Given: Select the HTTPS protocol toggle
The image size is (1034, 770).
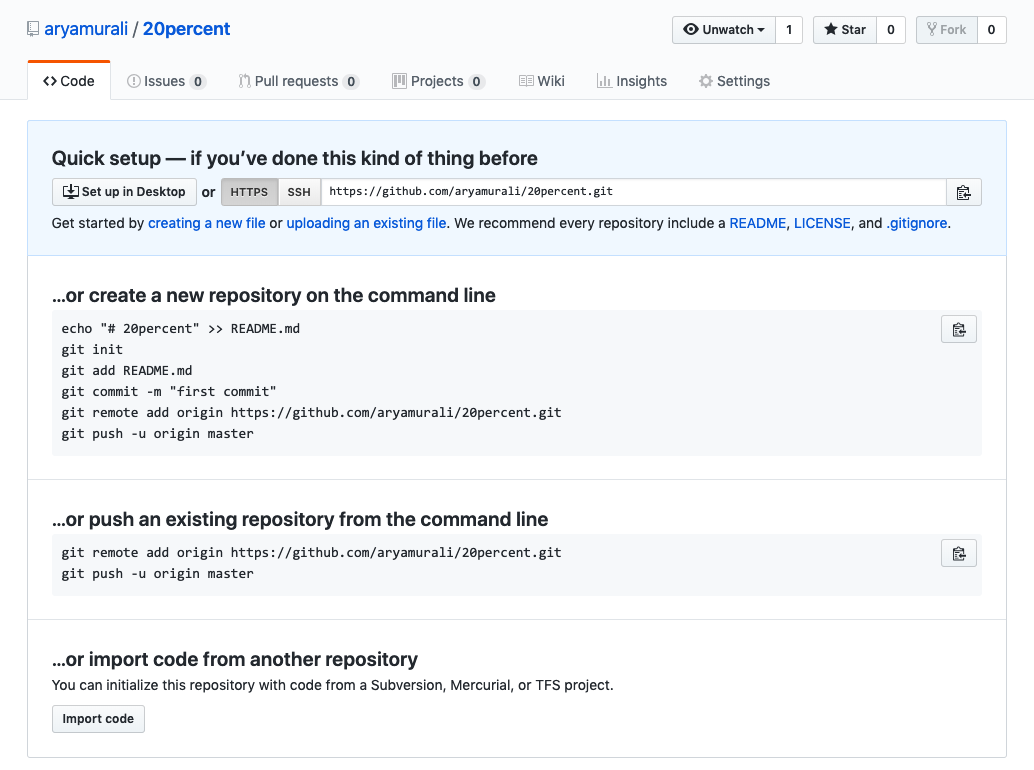Looking at the screenshot, I should (249, 192).
